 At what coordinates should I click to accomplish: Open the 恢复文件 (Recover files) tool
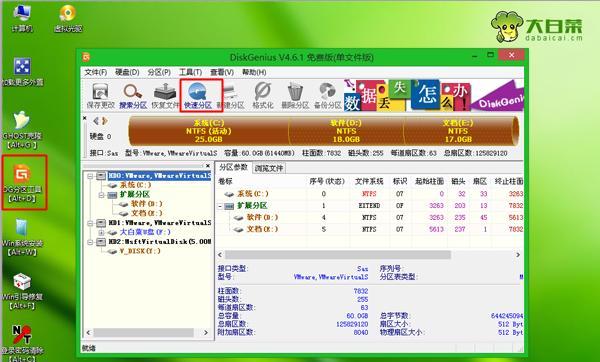[x=165, y=96]
